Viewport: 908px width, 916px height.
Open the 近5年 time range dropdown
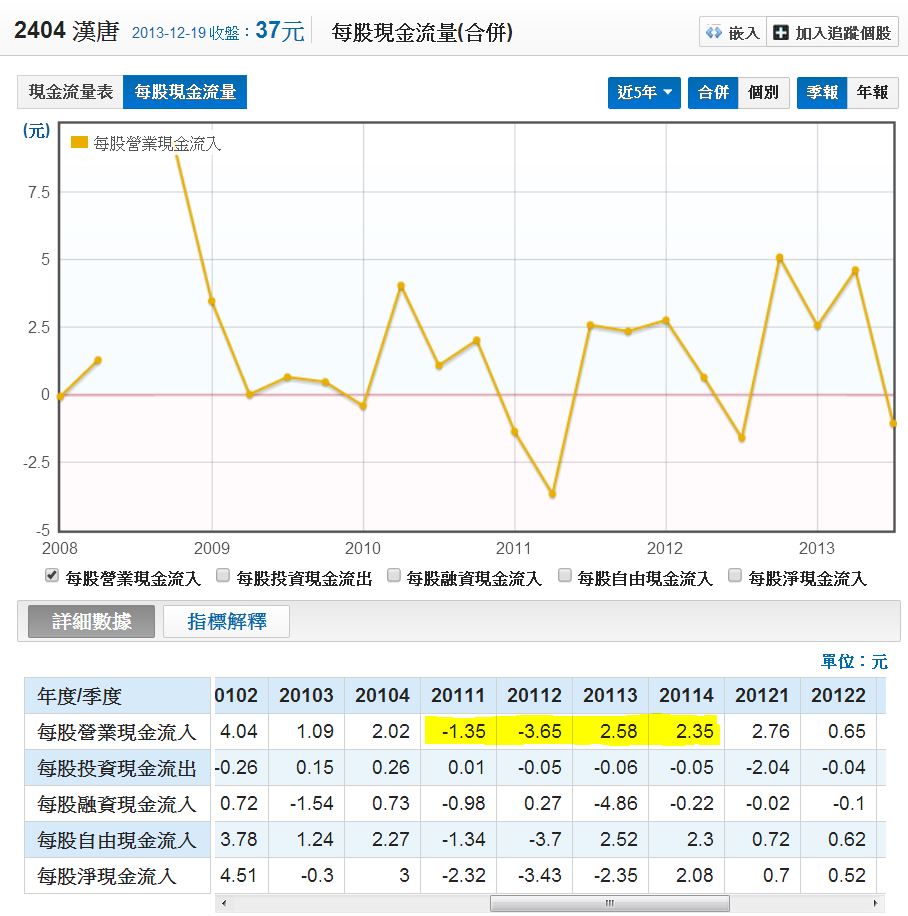644,92
